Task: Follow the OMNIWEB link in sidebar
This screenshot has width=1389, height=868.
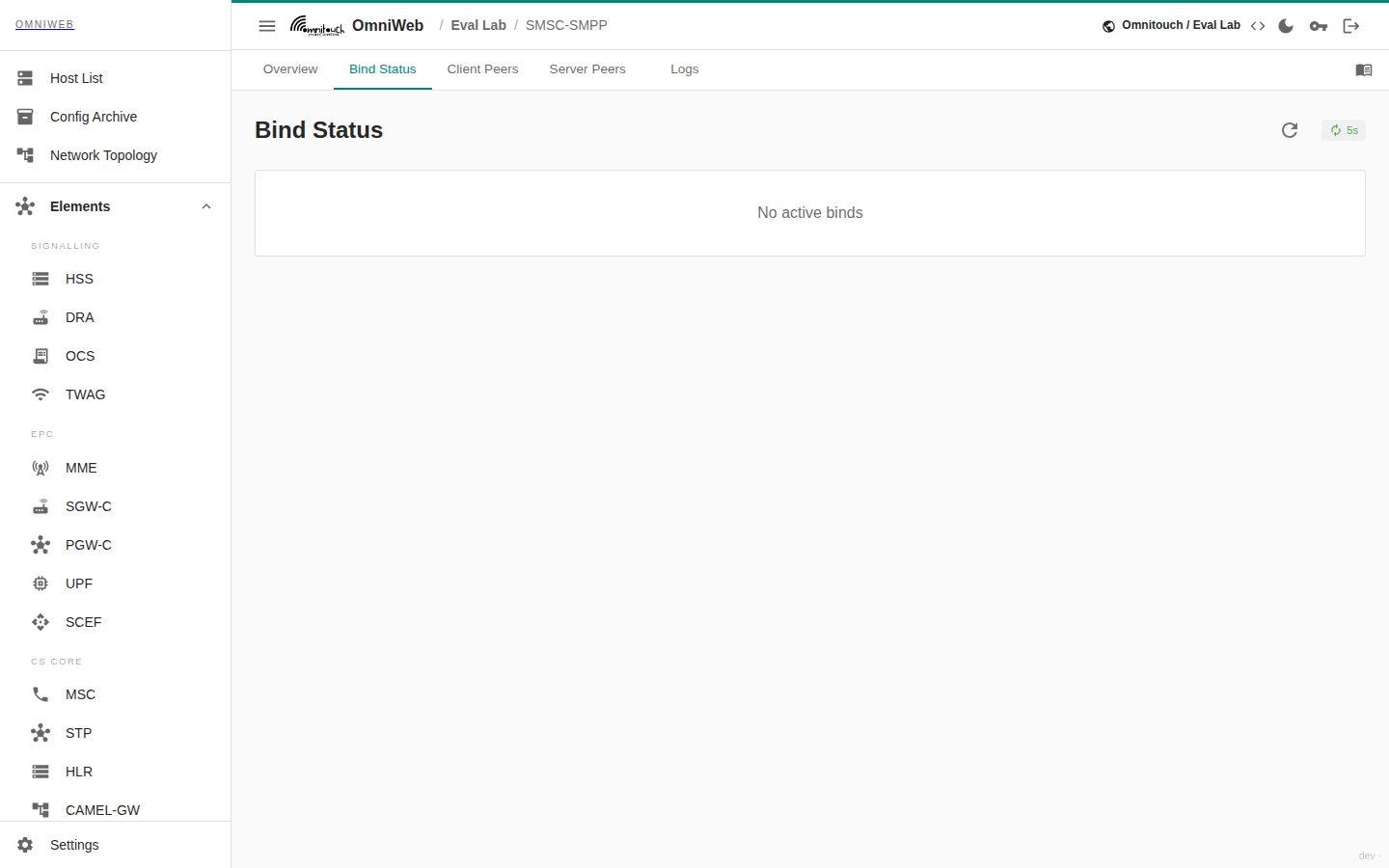Action: 44,24
